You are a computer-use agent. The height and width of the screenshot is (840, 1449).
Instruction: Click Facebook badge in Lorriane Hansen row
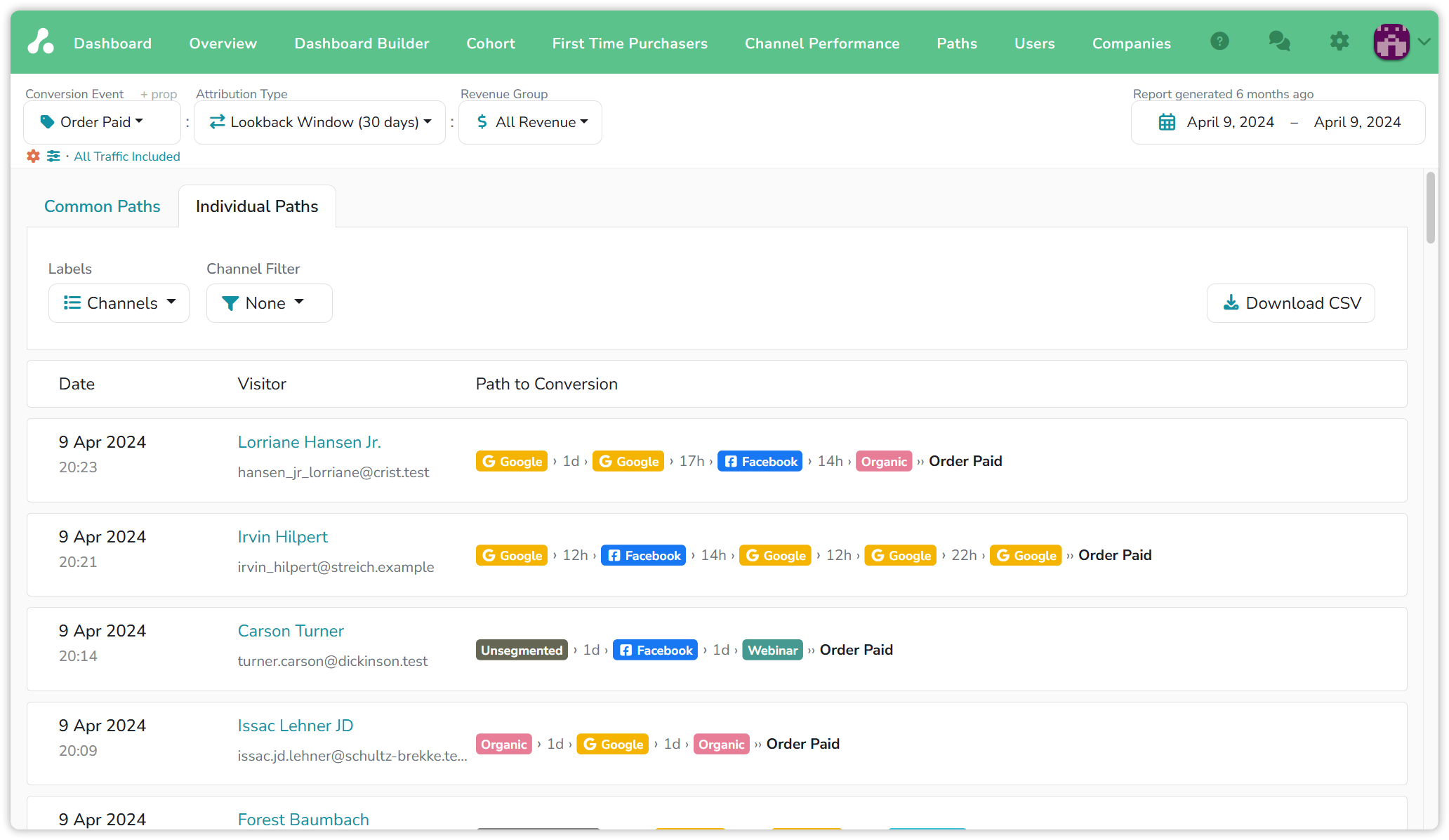[x=760, y=461]
